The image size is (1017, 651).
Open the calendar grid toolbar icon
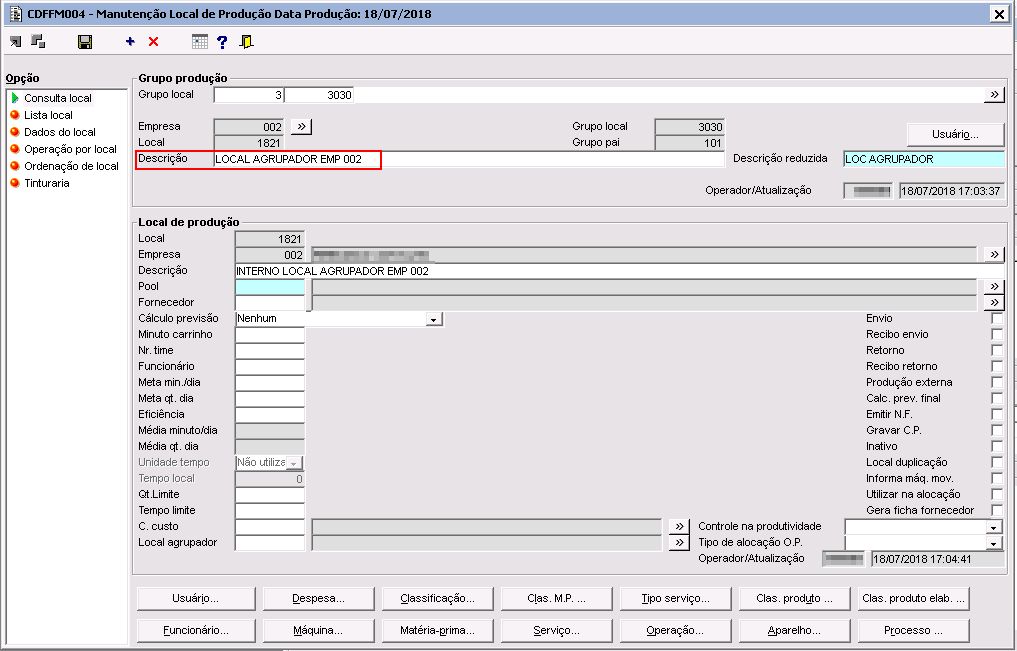click(200, 41)
